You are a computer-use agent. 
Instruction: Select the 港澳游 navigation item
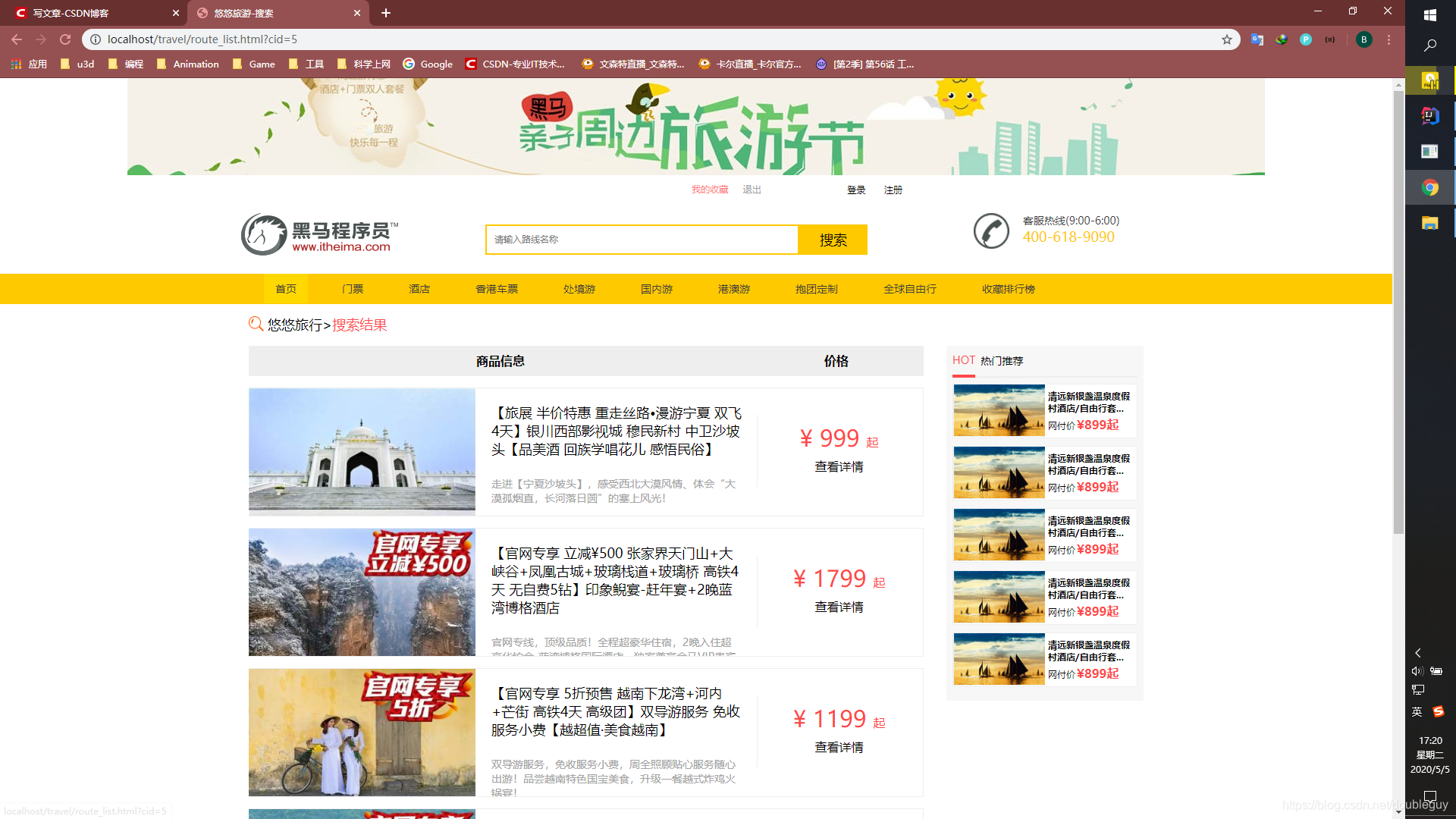734,289
